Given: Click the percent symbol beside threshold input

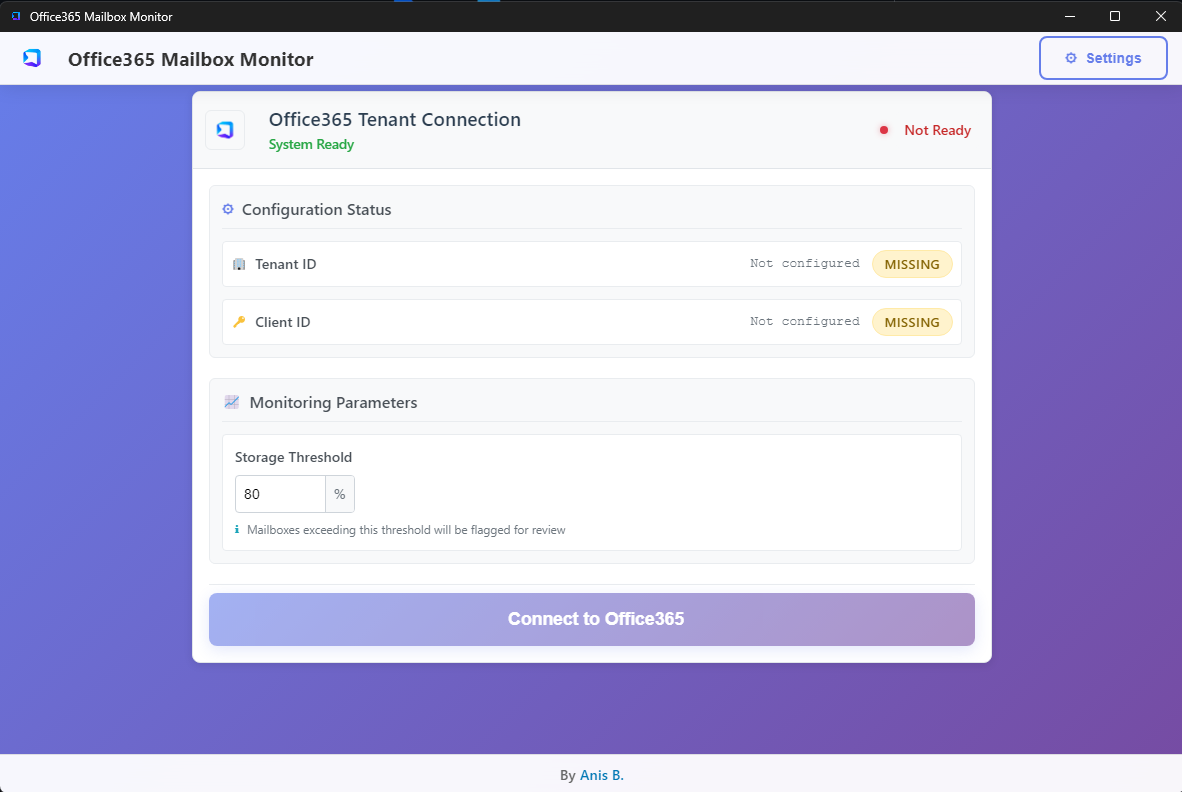Looking at the screenshot, I should 340,494.
